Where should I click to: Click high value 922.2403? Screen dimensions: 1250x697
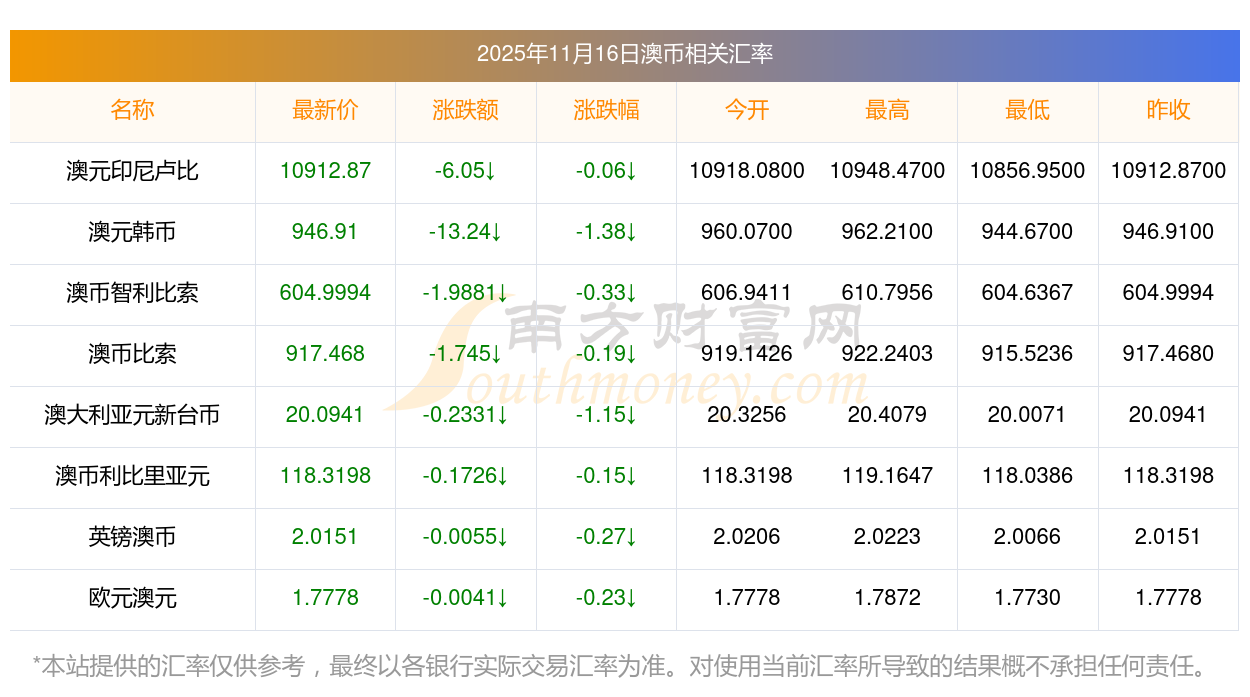click(887, 354)
